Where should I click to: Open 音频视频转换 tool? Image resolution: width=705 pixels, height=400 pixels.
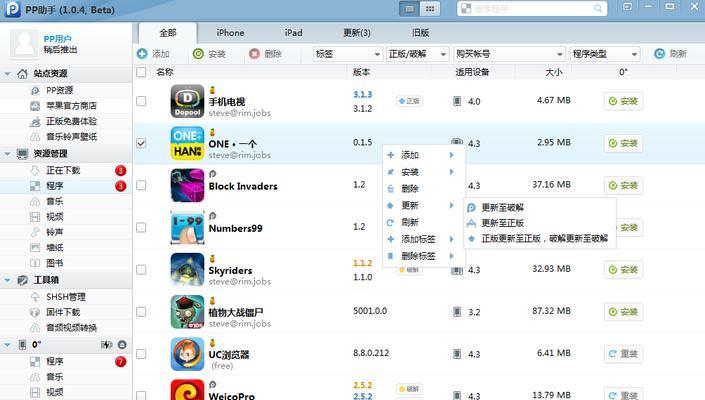71,328
